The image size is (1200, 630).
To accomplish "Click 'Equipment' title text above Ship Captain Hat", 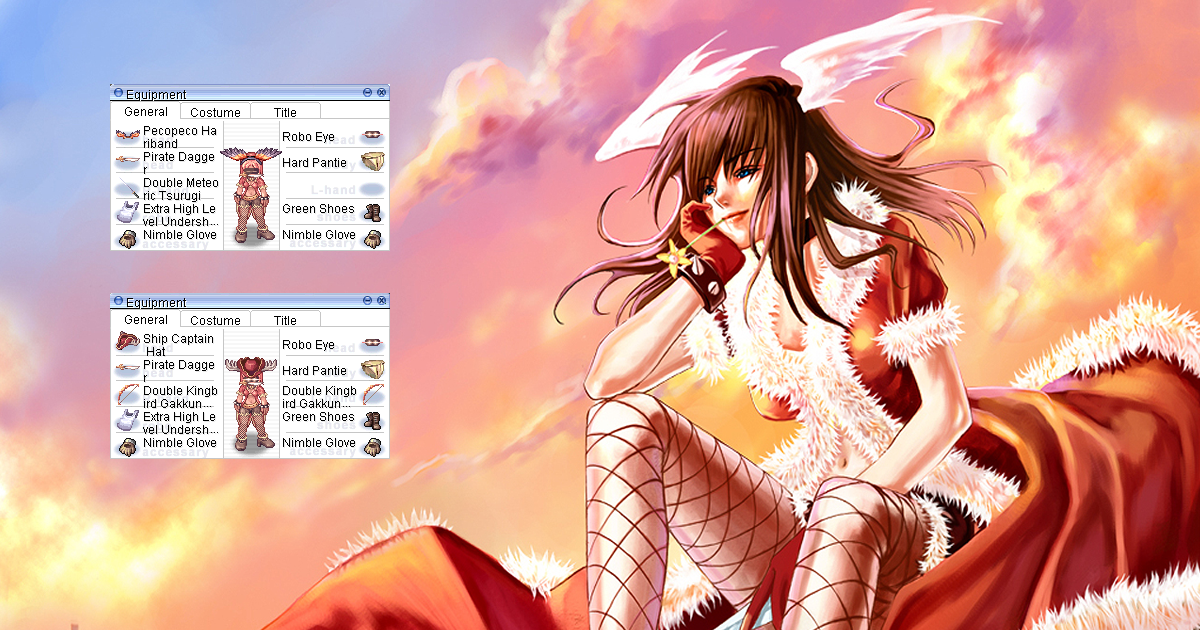I will tap(156, 302).
